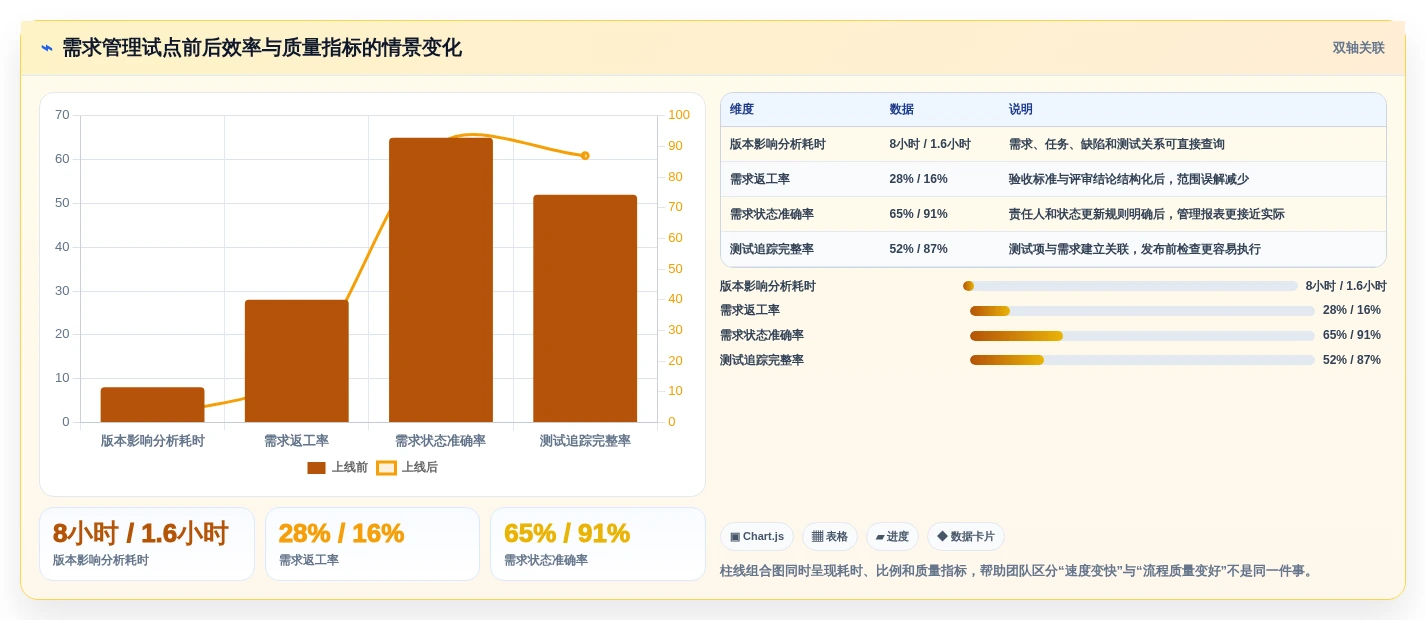Click the footer note starting 柱线组合图同时呈现
Viewport: 1426px width, 620px height.
[x=1018, y=571]
